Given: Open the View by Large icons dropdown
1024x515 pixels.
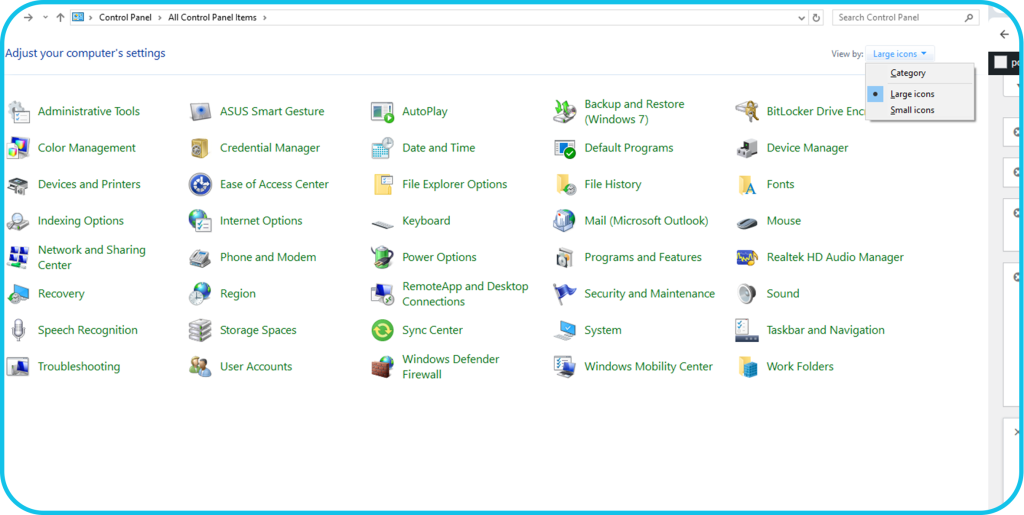Looking at the screenshot, I should tap(900, 54).
